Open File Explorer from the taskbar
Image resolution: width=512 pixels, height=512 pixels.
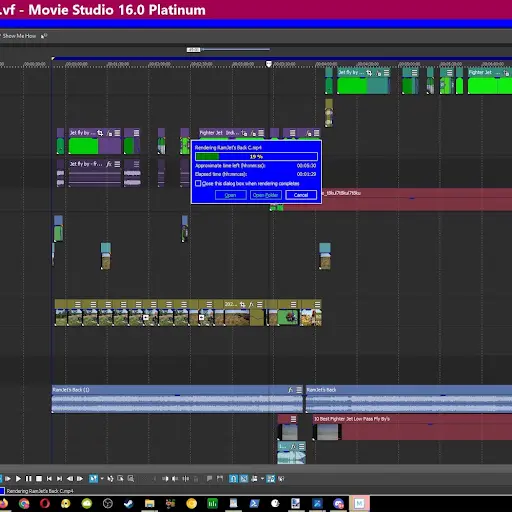[x=150, y=503]
